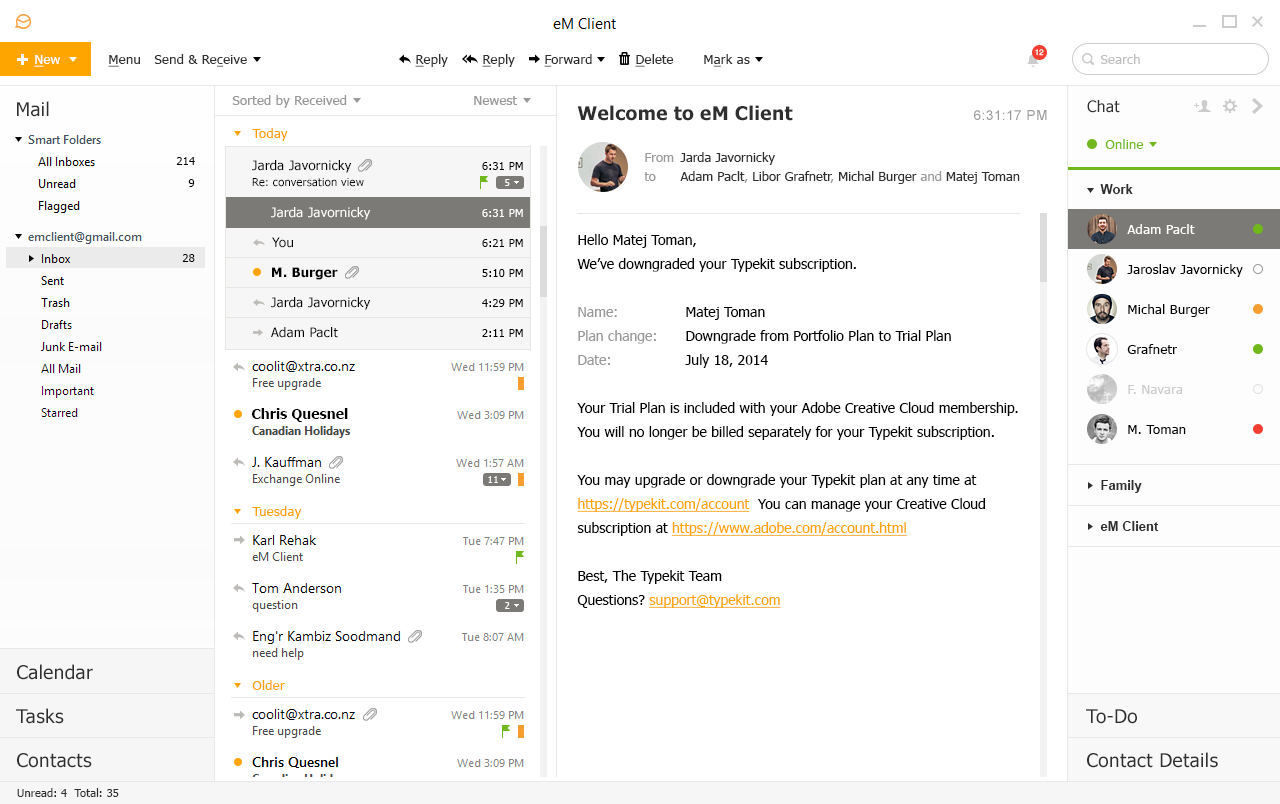Click the Delete trash toolbar button
The width and height of the screenshot is (1280, 804).
646,59
